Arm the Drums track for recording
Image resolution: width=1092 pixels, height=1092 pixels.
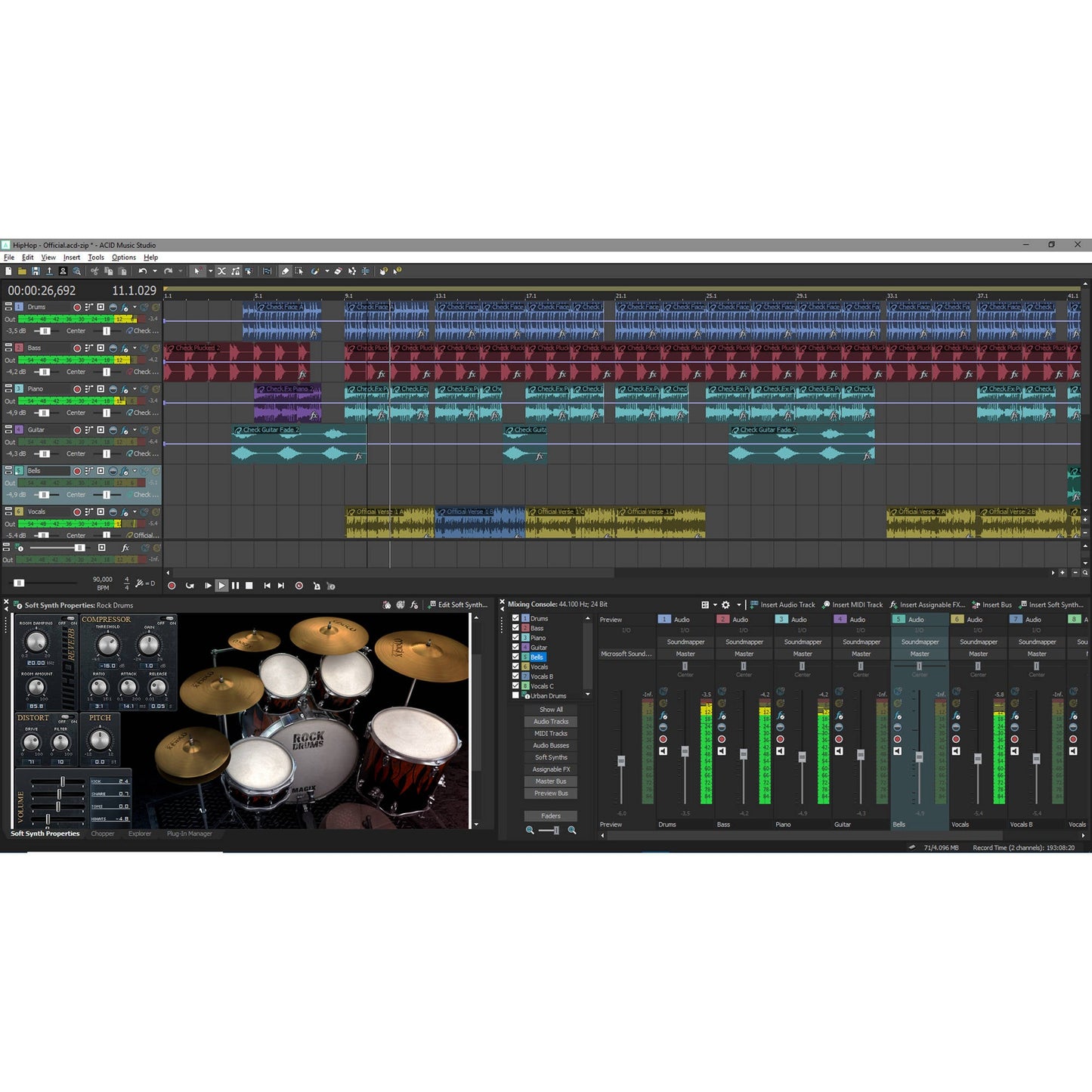tap(77, 307)
